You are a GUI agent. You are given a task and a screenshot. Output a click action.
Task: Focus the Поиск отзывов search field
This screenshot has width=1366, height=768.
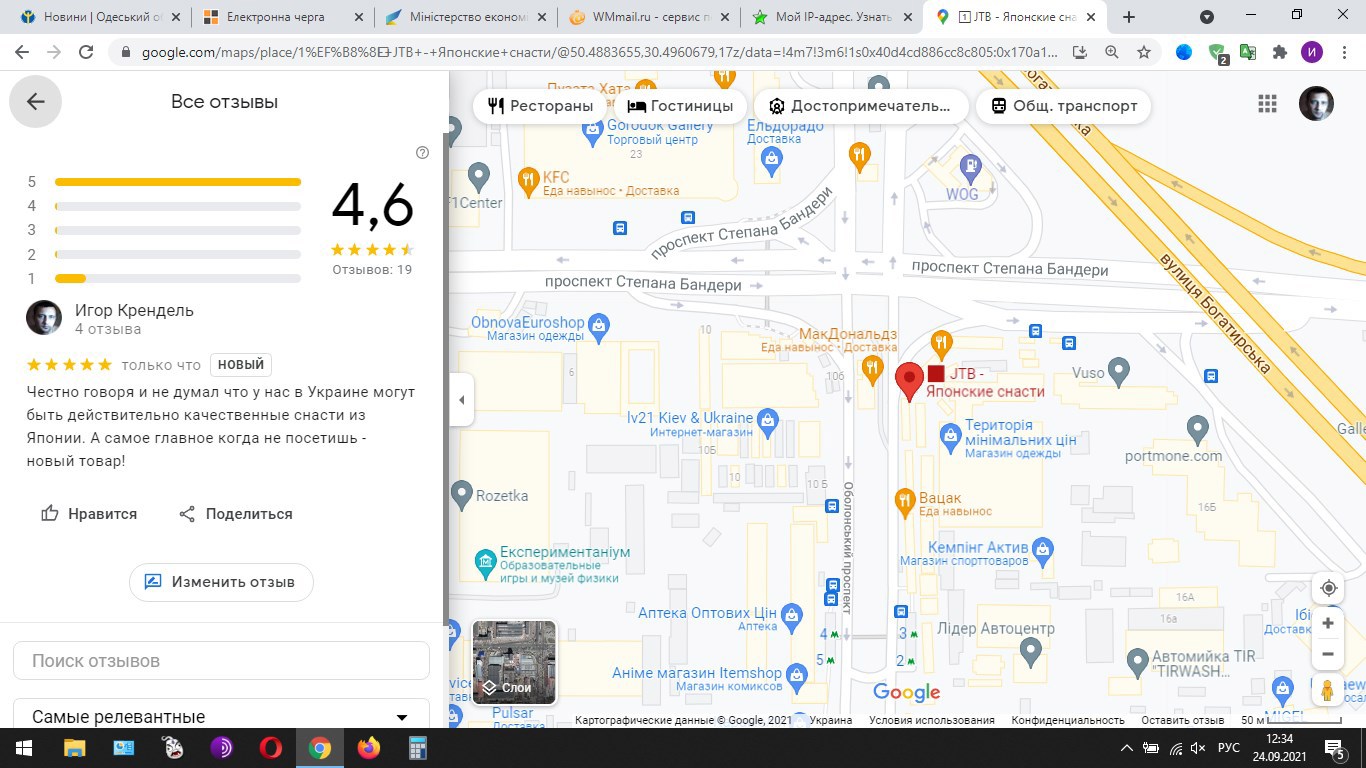(221, 661)
